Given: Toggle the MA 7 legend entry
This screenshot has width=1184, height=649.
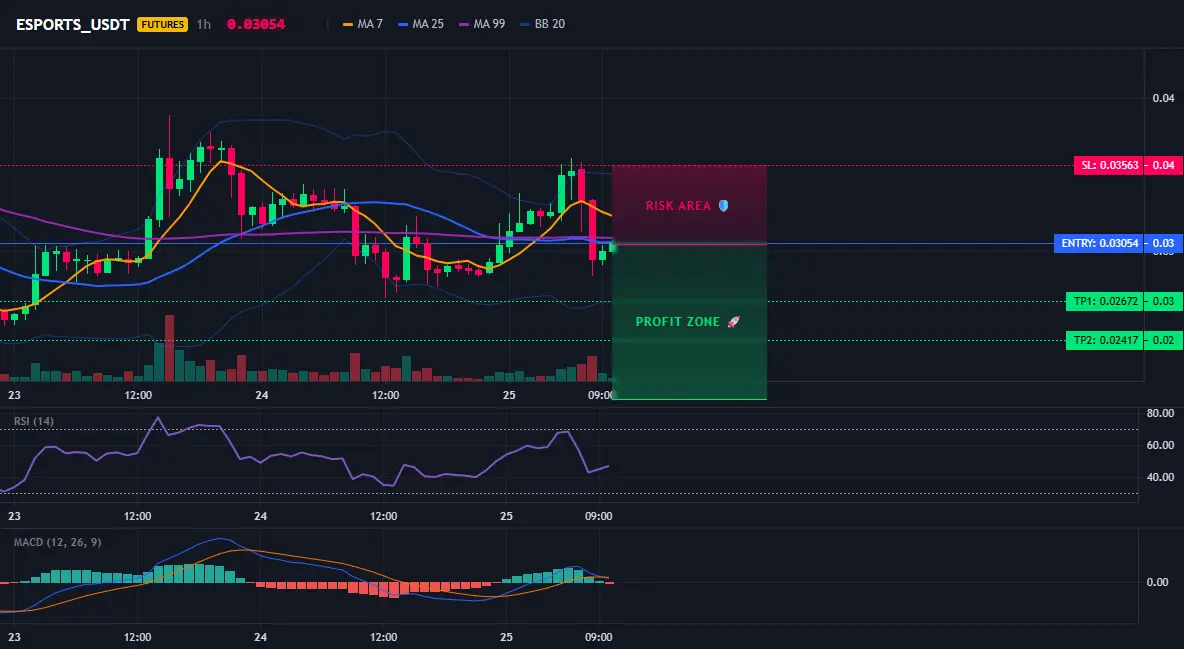Looking at the screenshot, I should pyautogui.click(x=363, y=24).
